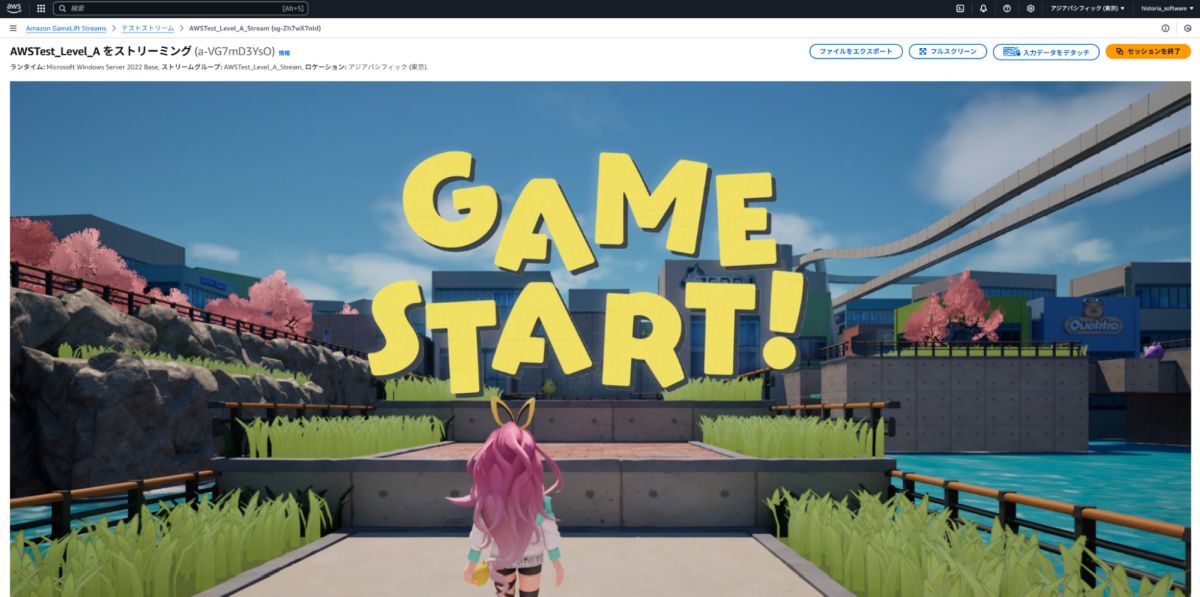The height and width of the screenshot is (597, 1200).
Task: Go to Amazon GameLift Streams breadcrumb
Action: pyautogui.click(x=66, y=28)
